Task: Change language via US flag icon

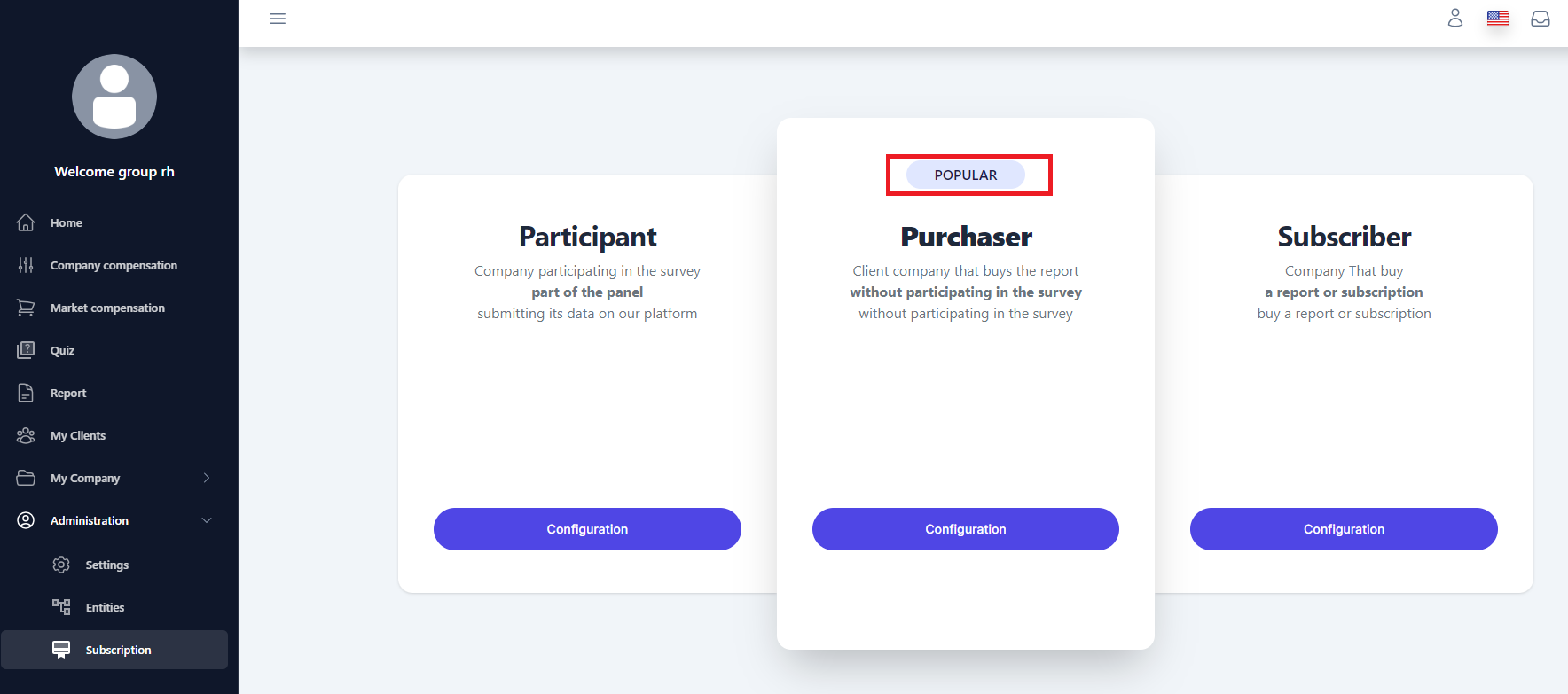Action: [1498, 18]
